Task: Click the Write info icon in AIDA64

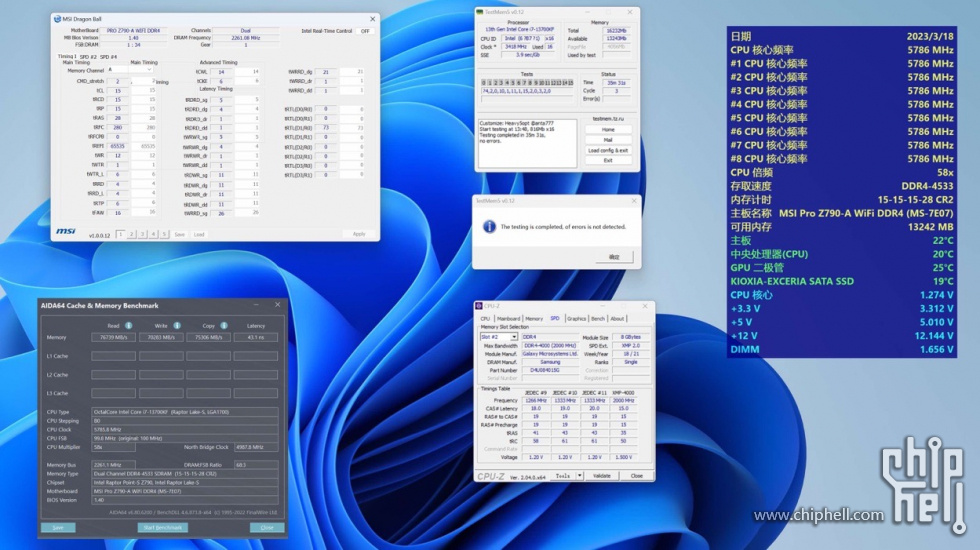Action: tap(177, 326)
